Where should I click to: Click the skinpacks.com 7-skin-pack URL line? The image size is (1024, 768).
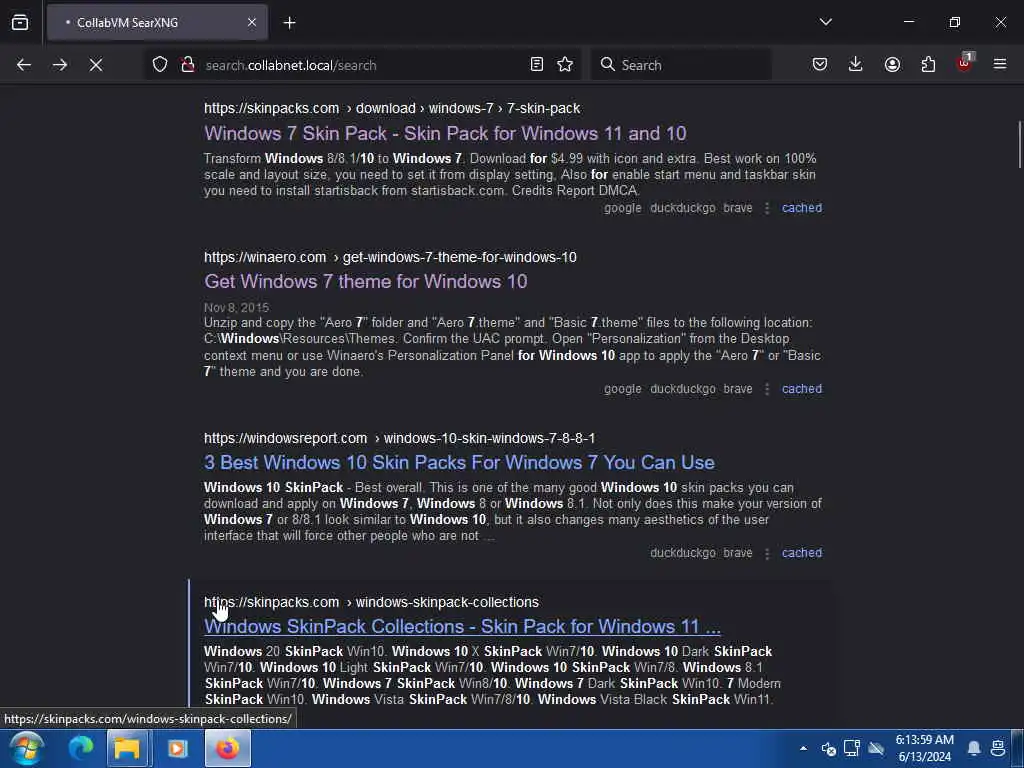tap(392, 108)
